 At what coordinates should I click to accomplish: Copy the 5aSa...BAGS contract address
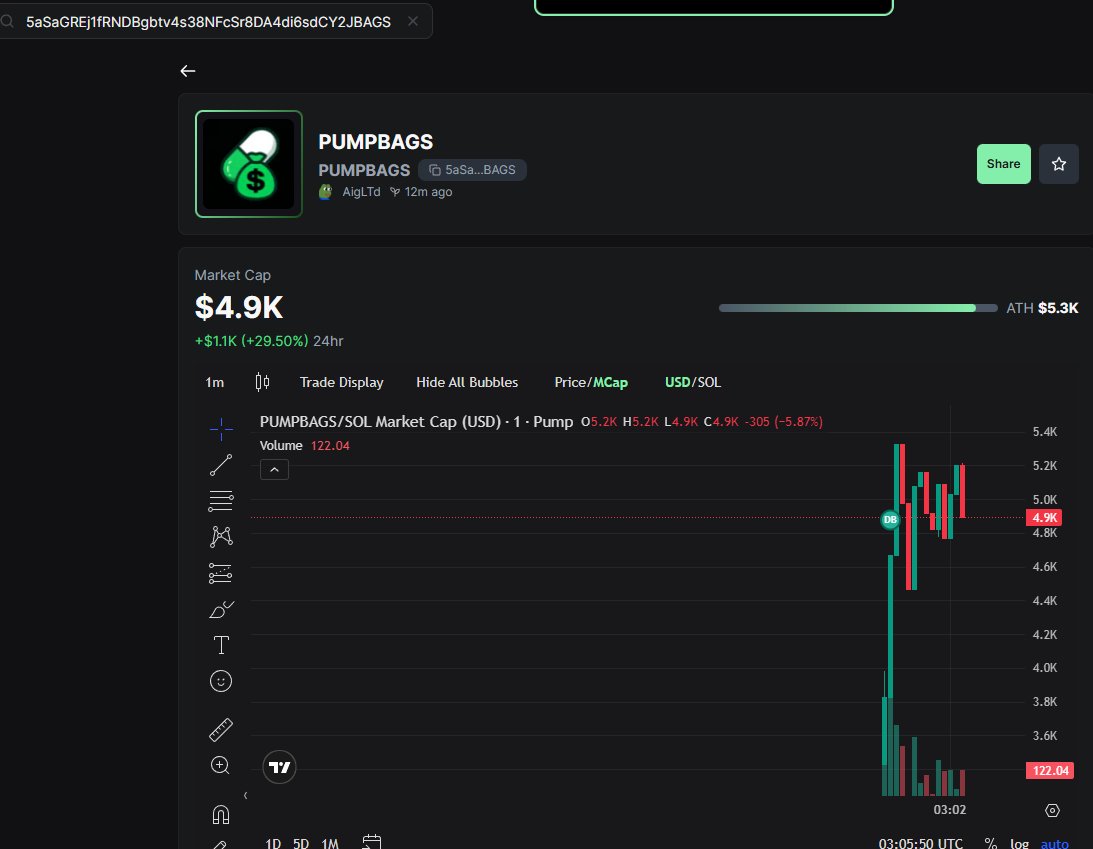(x=472, y=170)
